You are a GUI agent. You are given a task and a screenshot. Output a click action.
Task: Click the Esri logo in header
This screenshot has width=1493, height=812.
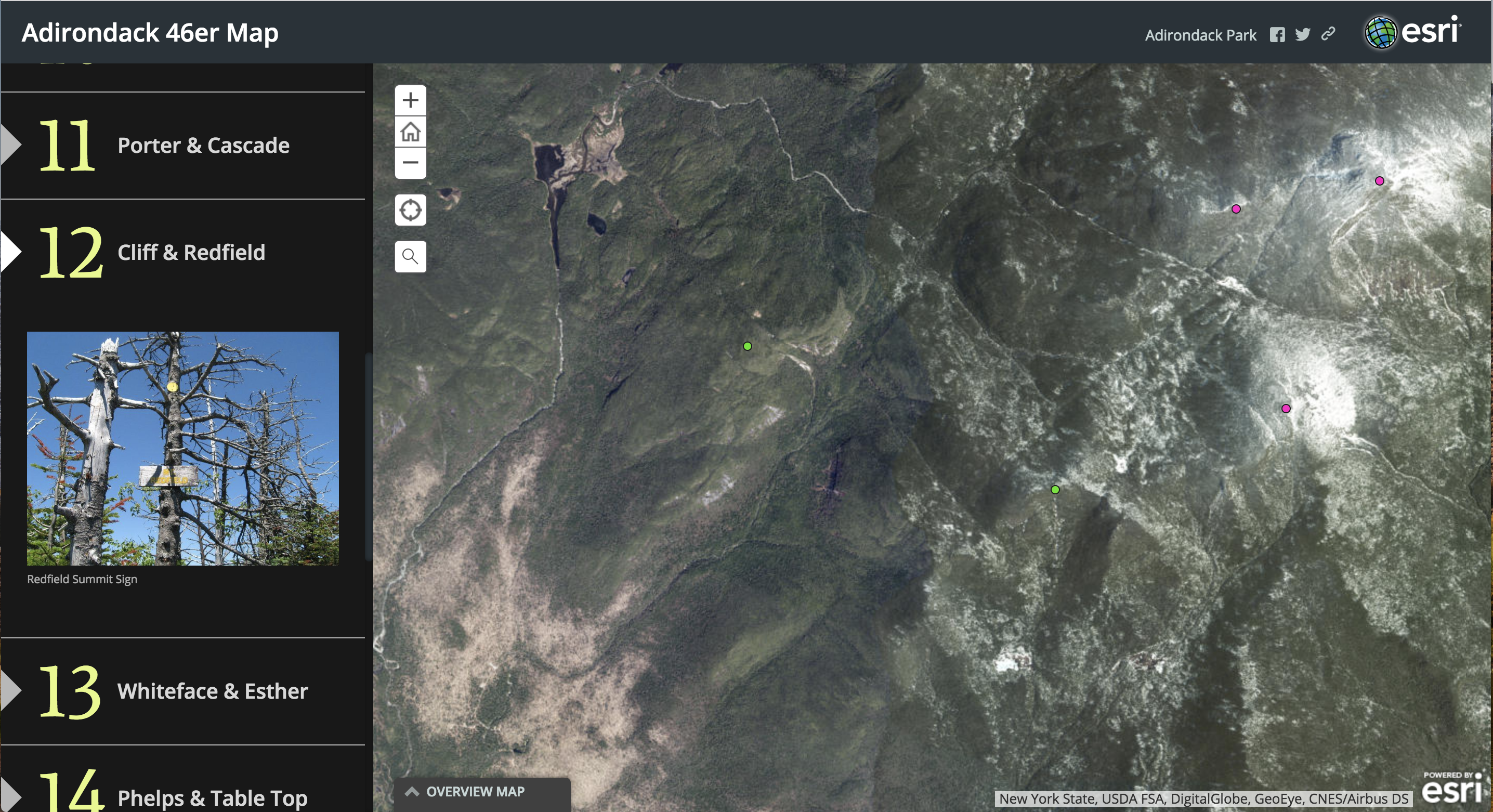pyautogui.click(x=1412, y=32)
